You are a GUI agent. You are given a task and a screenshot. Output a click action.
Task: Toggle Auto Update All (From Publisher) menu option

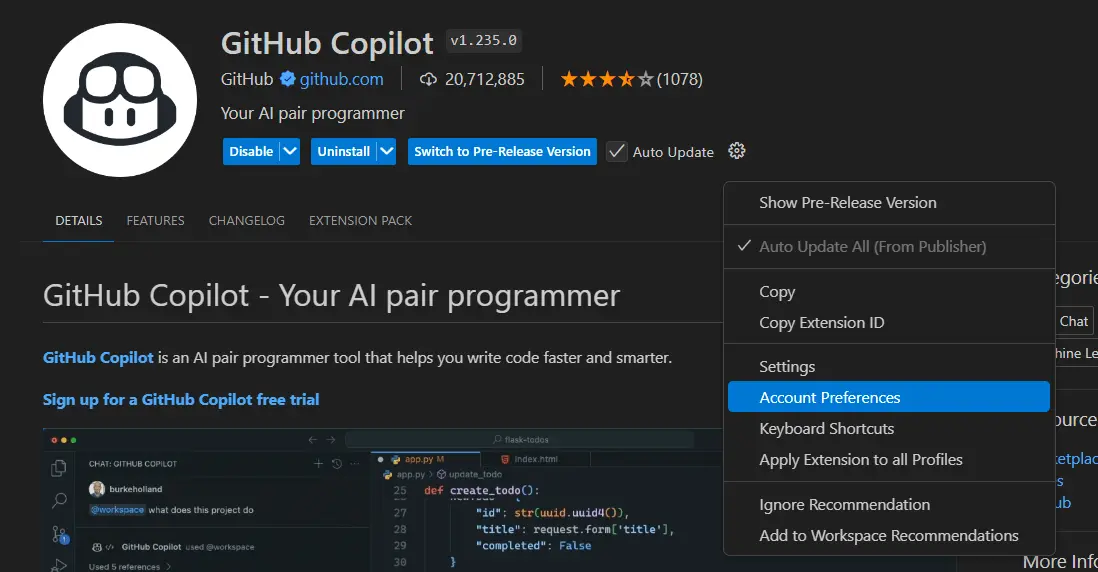(872, 246)
